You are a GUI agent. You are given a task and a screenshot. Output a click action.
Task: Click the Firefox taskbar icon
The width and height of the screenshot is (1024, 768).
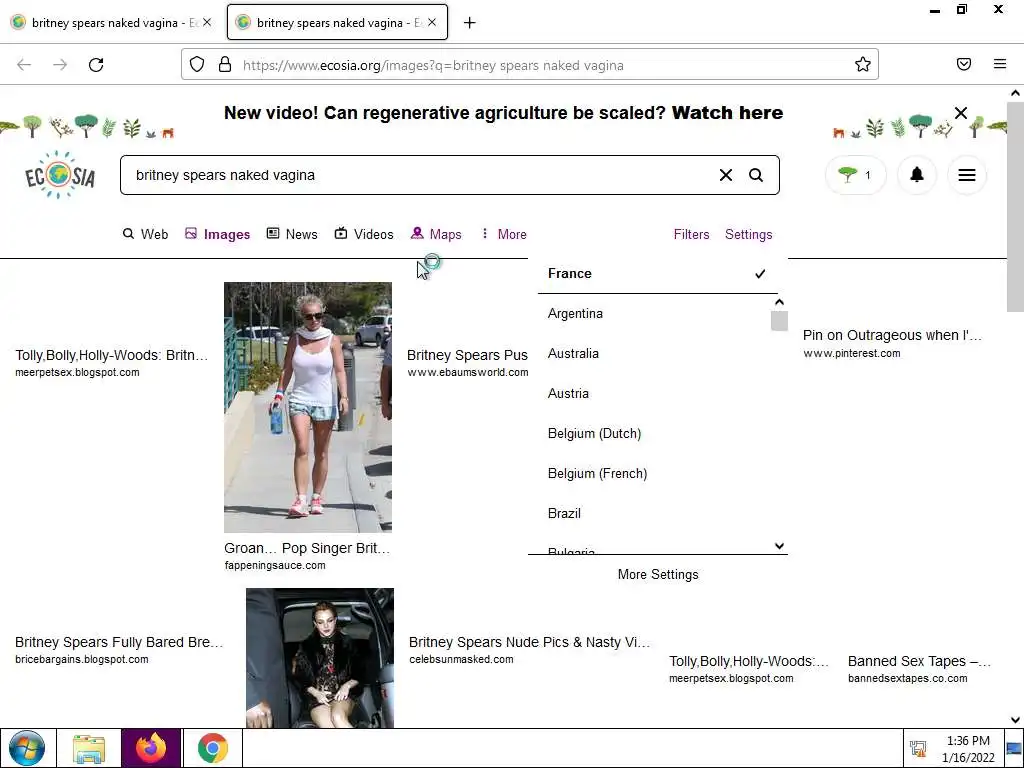(151, 748)
